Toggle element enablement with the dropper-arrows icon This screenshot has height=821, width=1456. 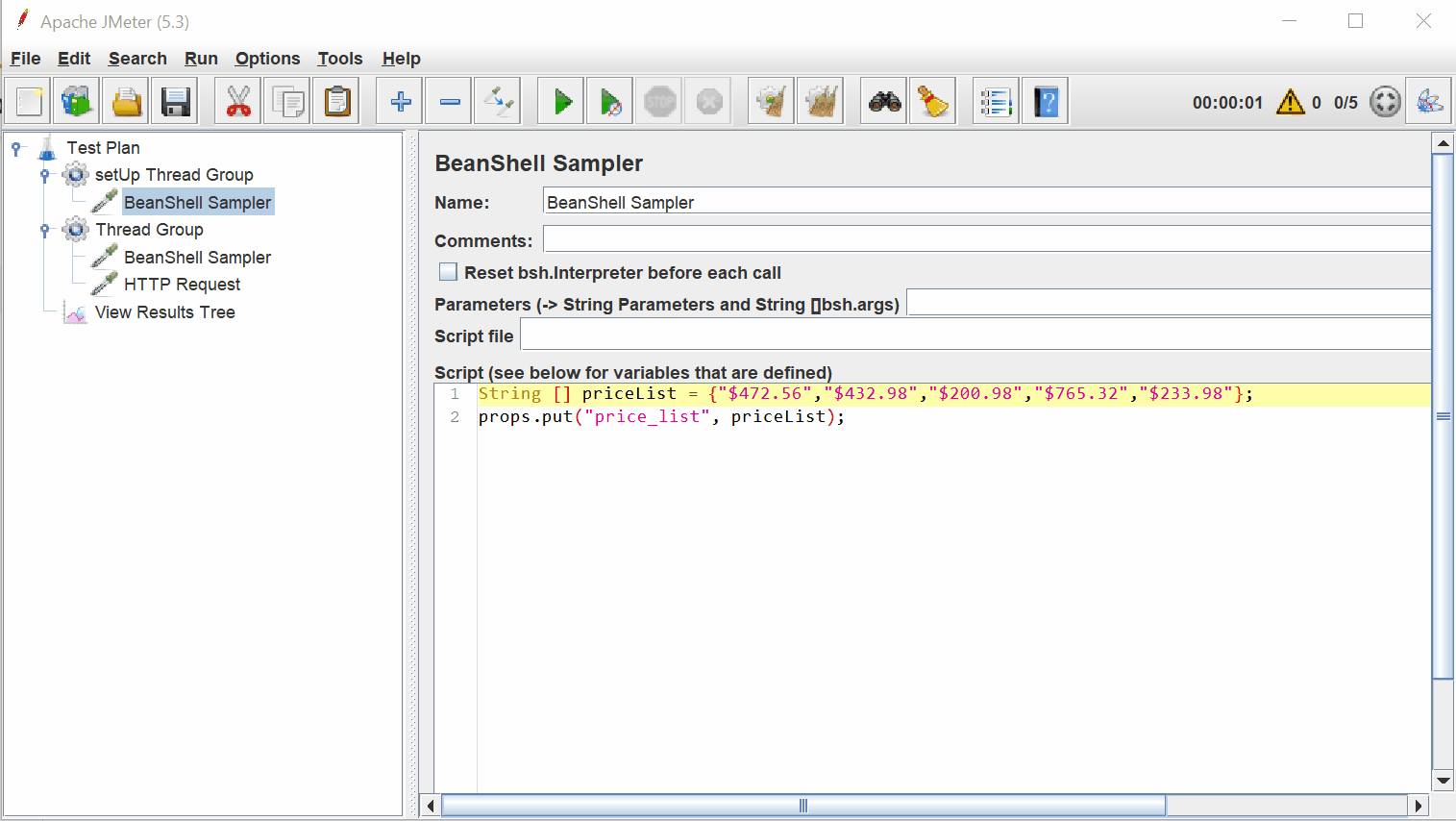tap(497, 100)
